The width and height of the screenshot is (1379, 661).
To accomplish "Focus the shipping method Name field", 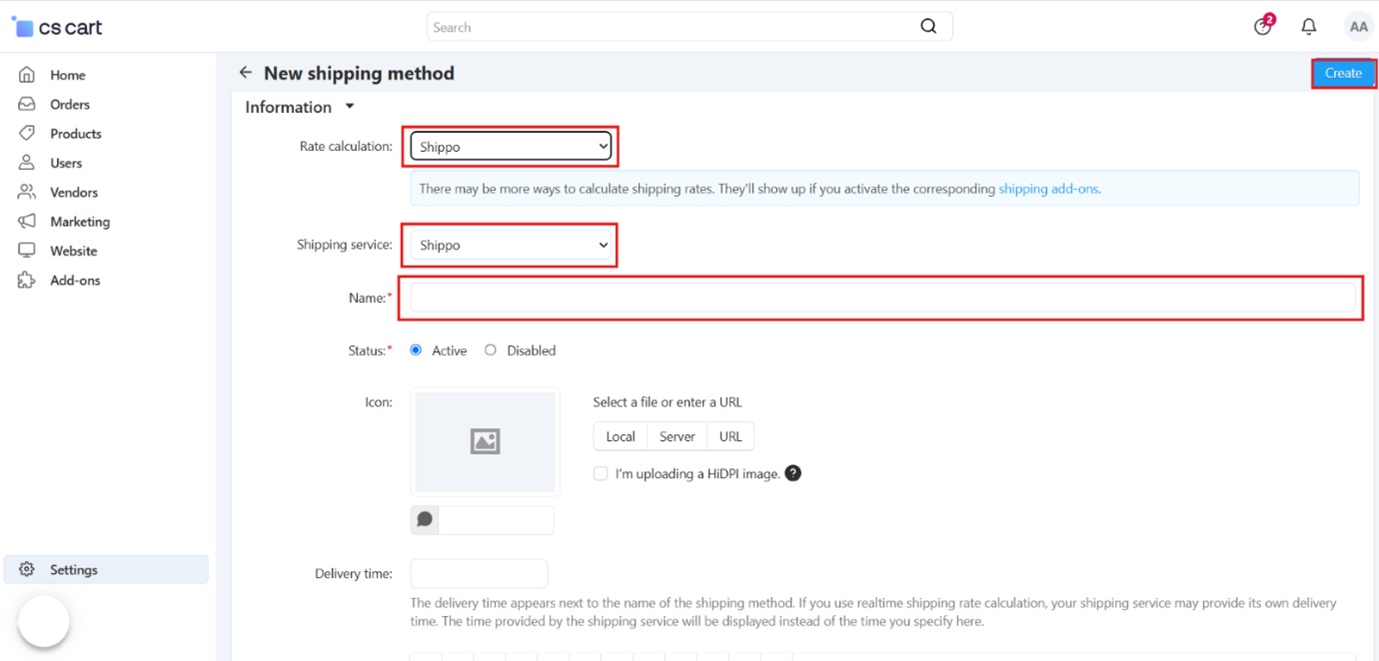I will [x=883, y=298].
